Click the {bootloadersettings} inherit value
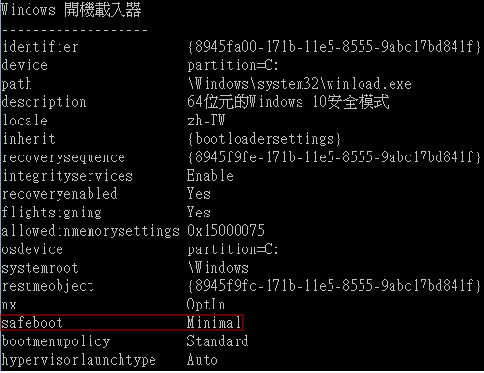The image size is (484, 373). [264, 139]
